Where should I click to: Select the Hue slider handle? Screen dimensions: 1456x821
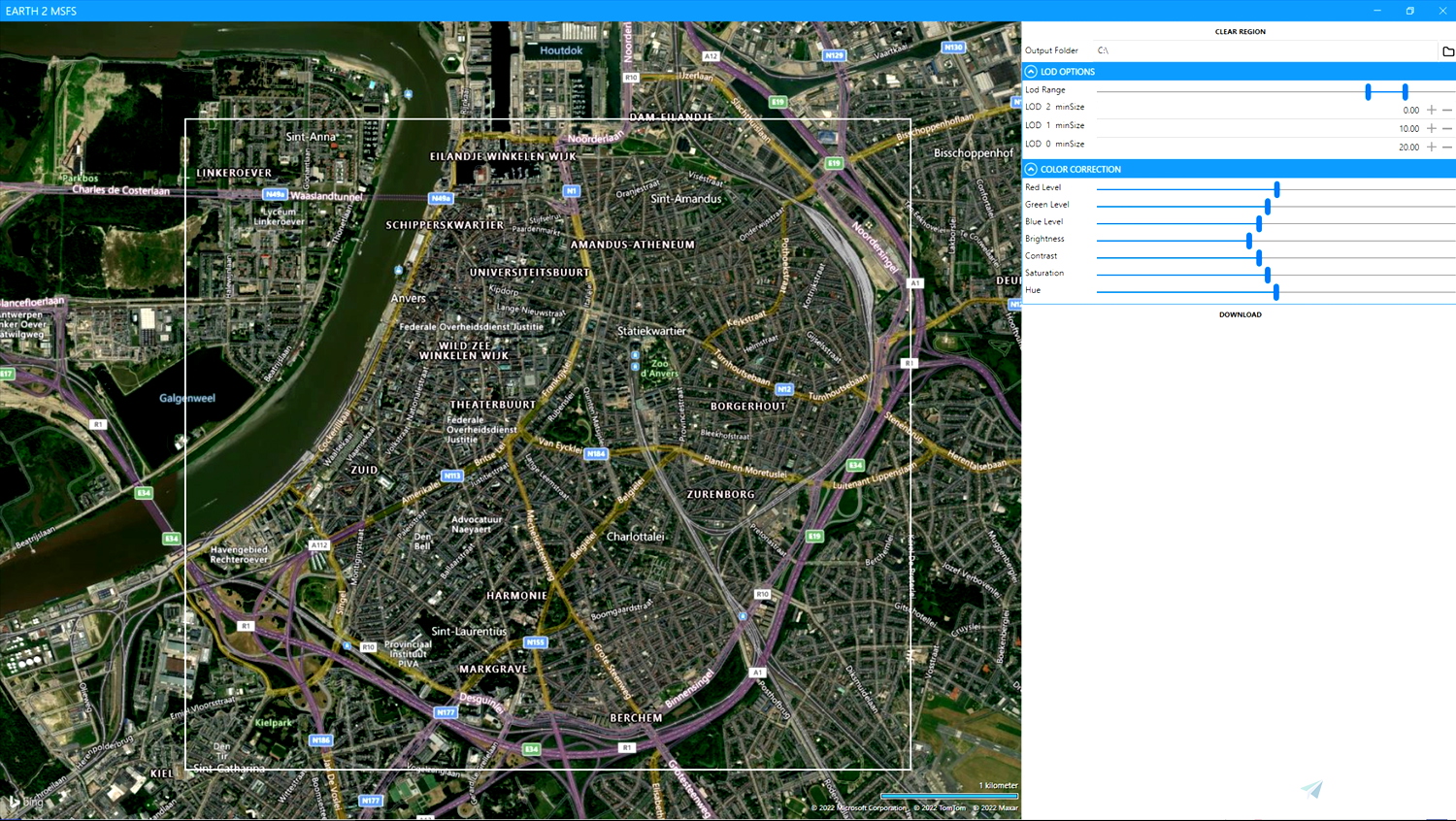coord(1274,291)
